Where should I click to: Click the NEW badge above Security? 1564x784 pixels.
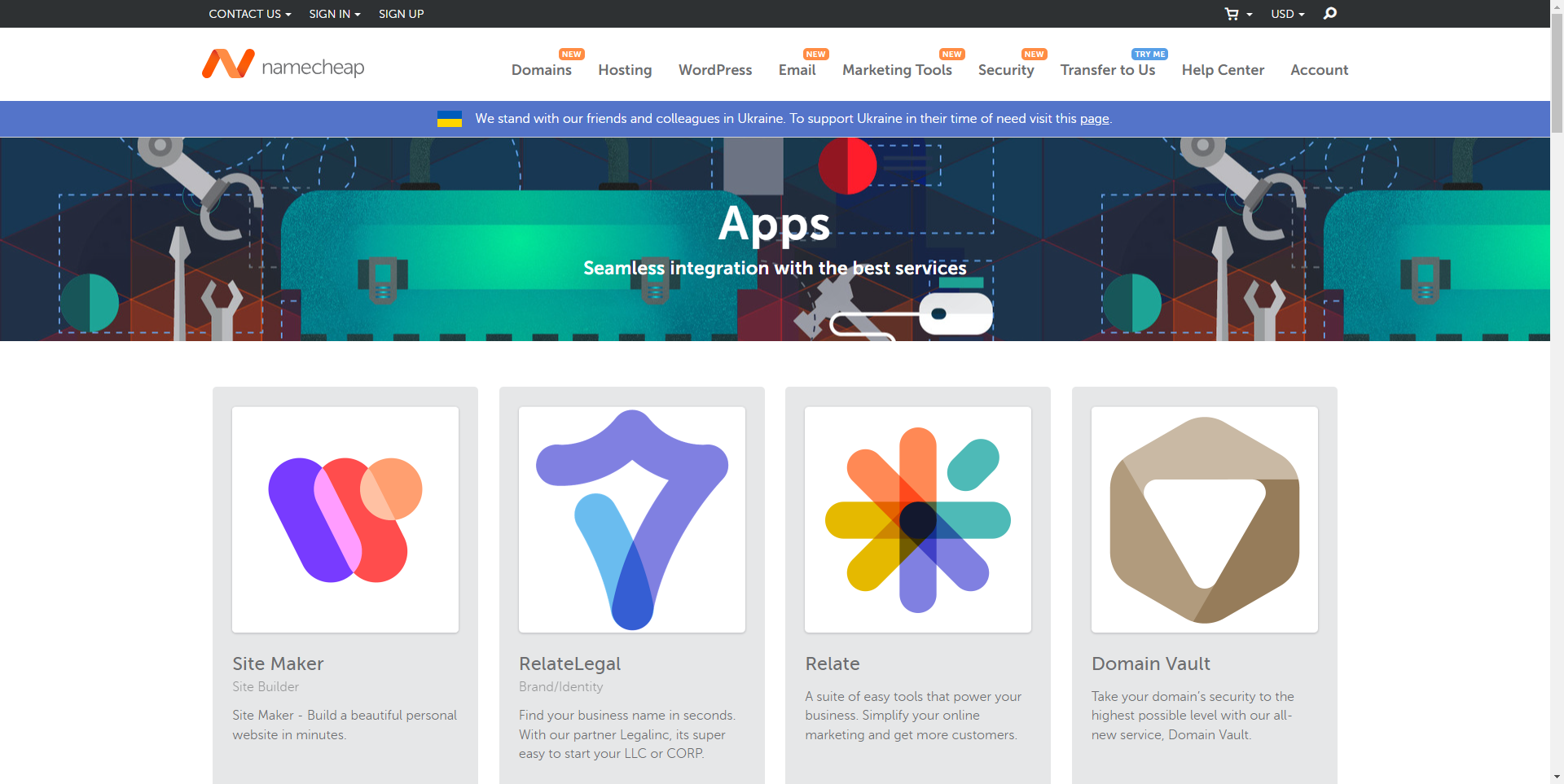click(1034, 55)
